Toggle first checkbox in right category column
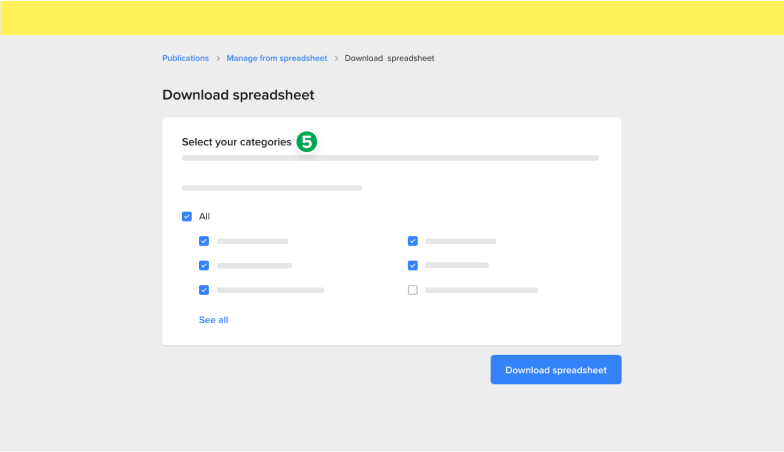This screenshot has width=784, height=452. click(x=412, y=241)
